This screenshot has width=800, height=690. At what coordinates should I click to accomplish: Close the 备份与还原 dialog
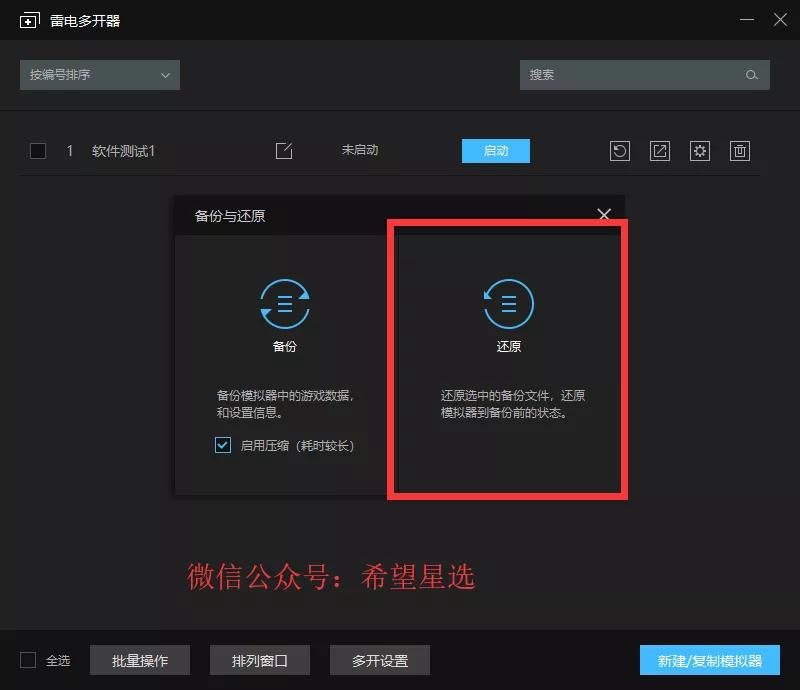click(604, 214)
